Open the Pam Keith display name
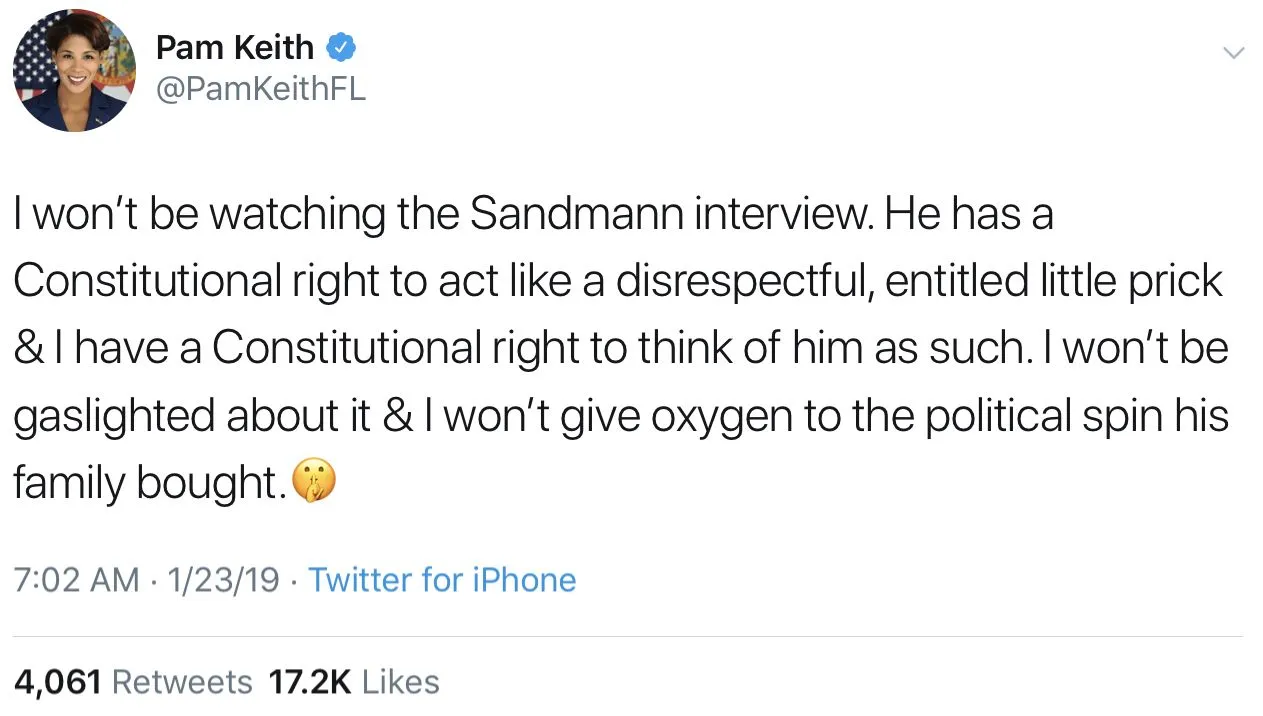The width and height of the screenshot is (1263, 716). coord(235,48)
